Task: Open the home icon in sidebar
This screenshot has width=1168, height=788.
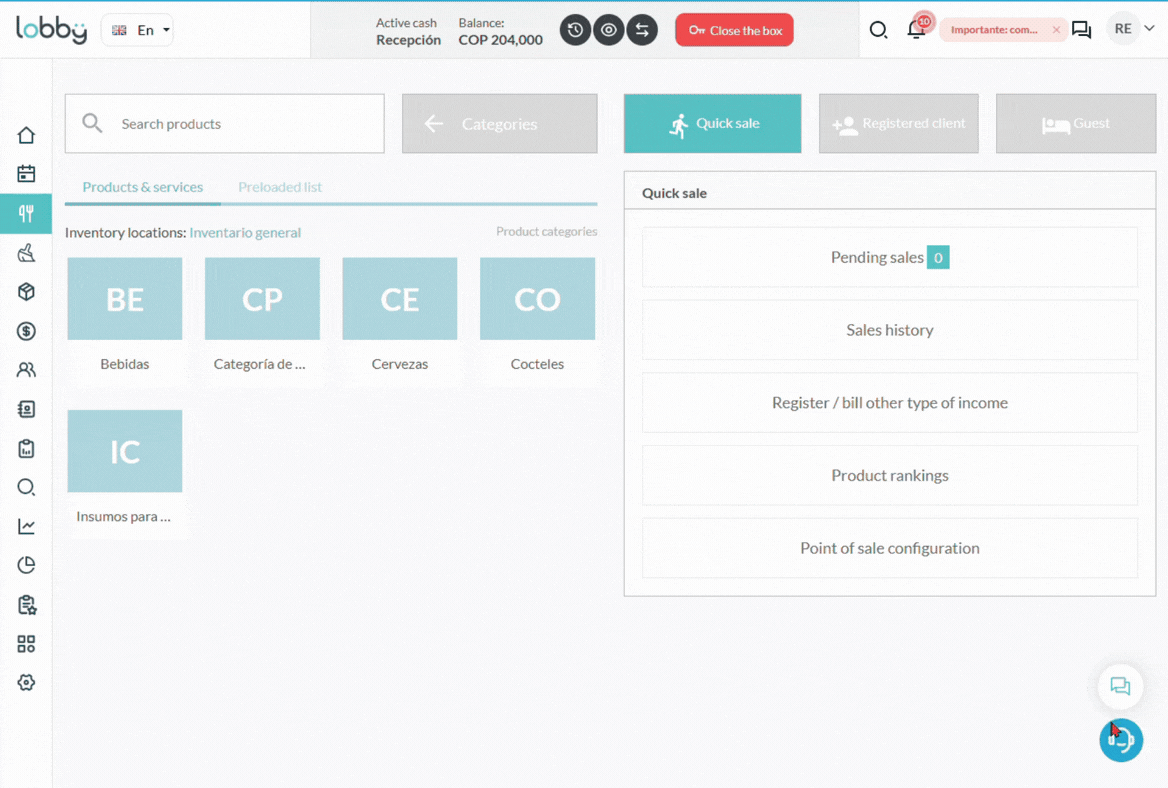Action: 26,135
